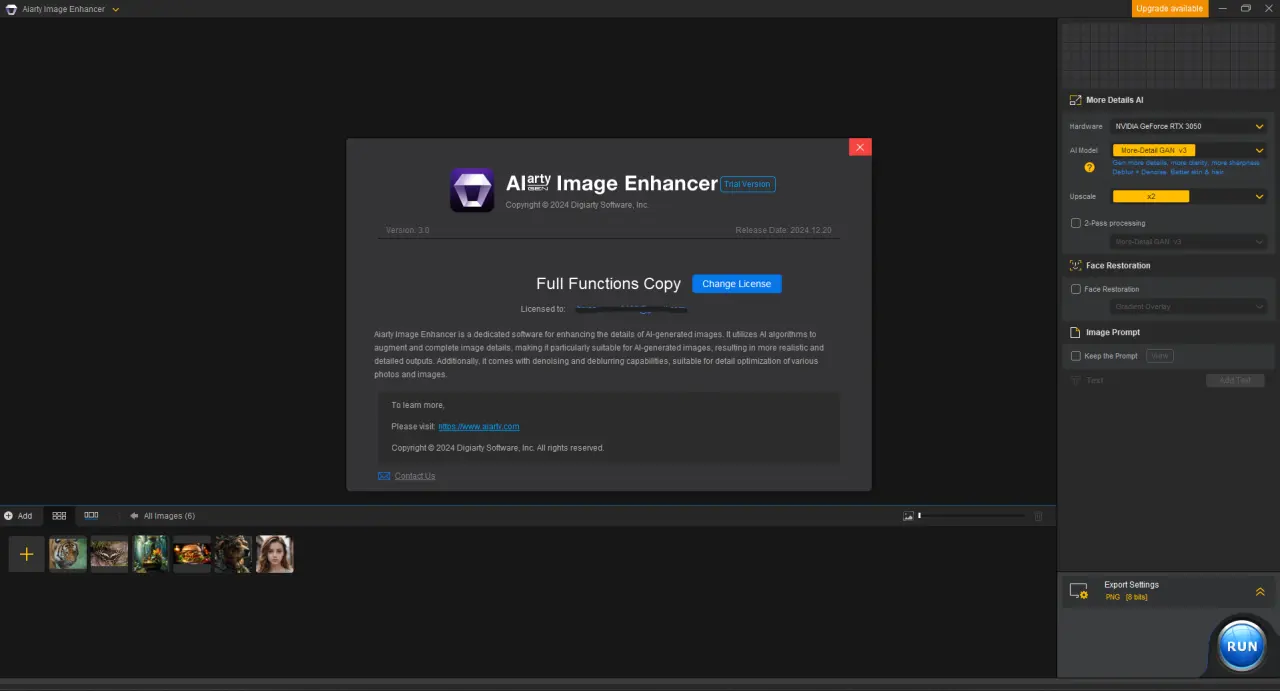This screenshot has height=691, width=1280.
Task: Switch to filmstrip thumbnail view
Action: click(x=91, y=516)
